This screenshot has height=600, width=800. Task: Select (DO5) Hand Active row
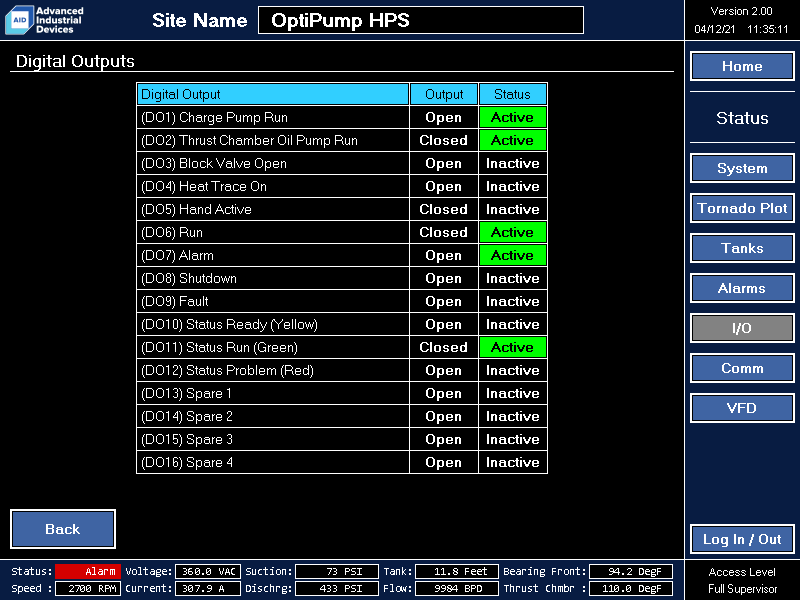point(342,209)
